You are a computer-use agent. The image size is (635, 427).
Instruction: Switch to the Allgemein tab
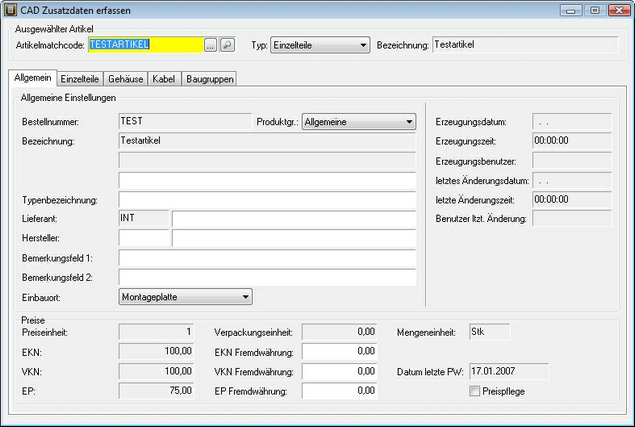pos(33,78)
